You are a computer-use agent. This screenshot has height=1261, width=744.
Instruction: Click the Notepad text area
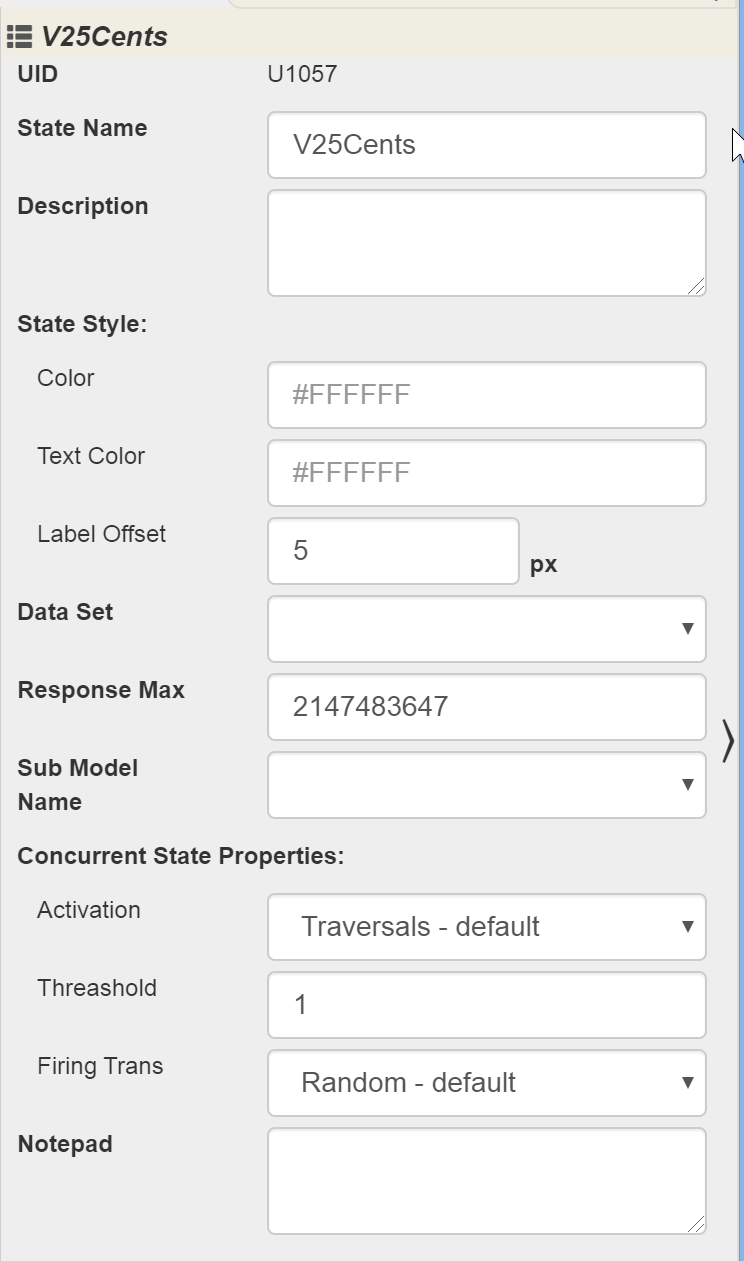click(486, 1181)
